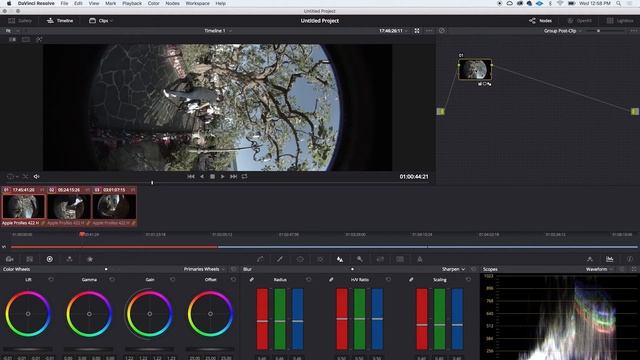Image resolution: width=640 pixels, height=360 pixels.
Task: Toggle the Scaling channel link
Action: click(411, 280)
